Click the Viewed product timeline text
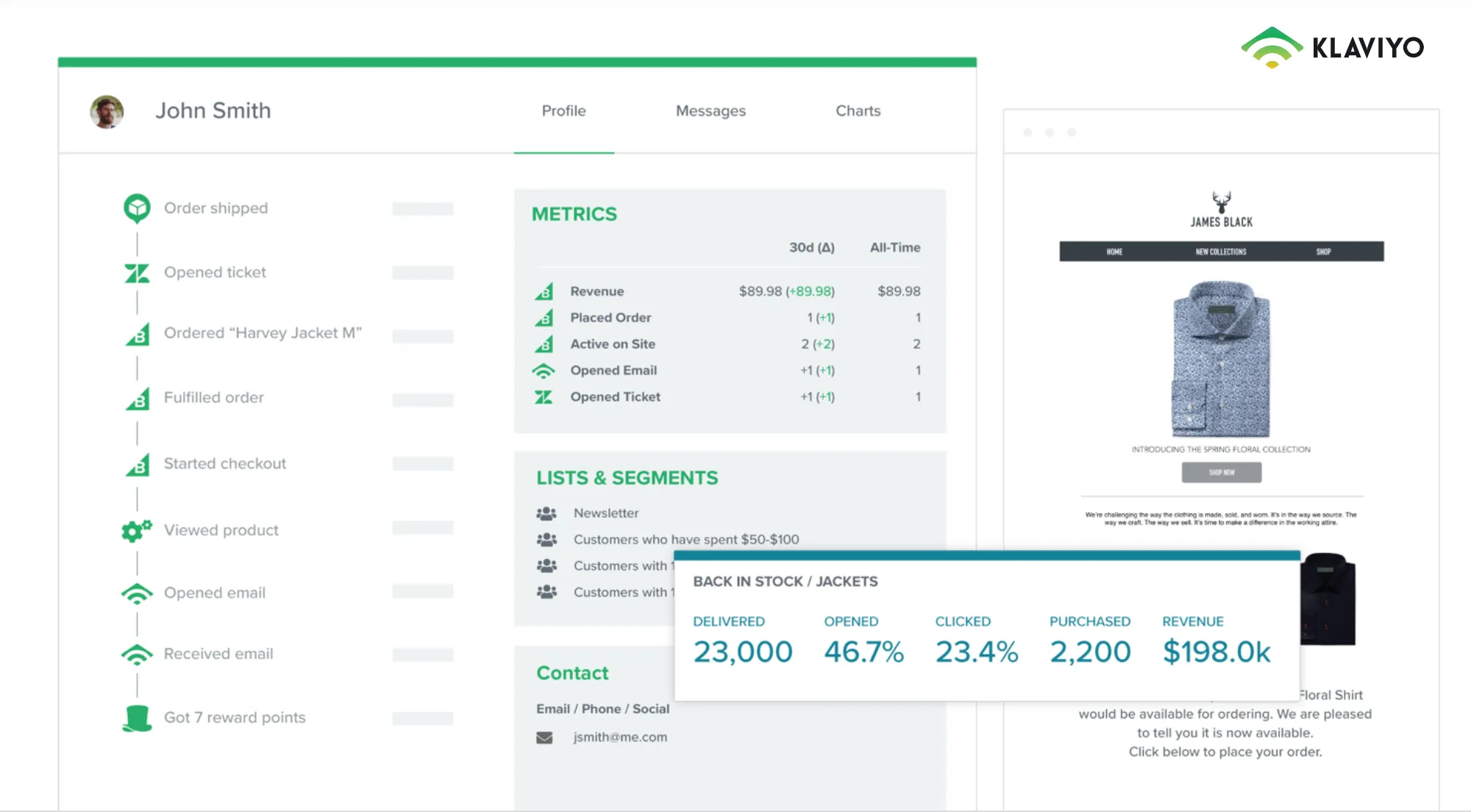This screenshot has height=812, width=1471. (221, 530)
